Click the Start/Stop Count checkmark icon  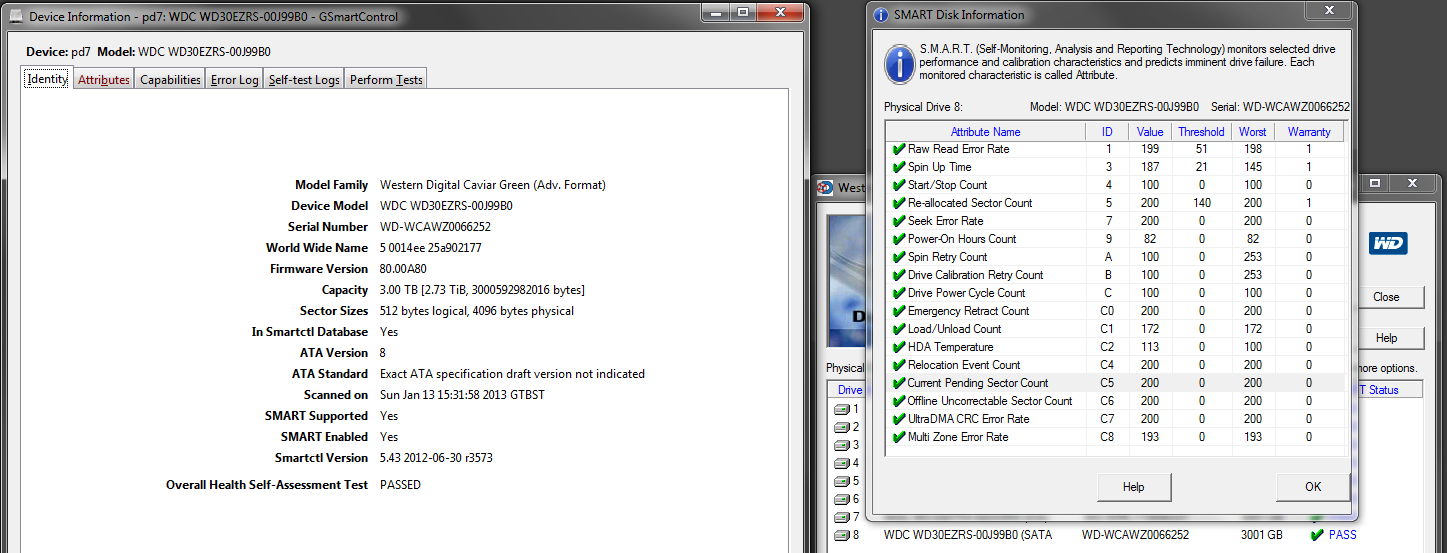tap(899, 185)
